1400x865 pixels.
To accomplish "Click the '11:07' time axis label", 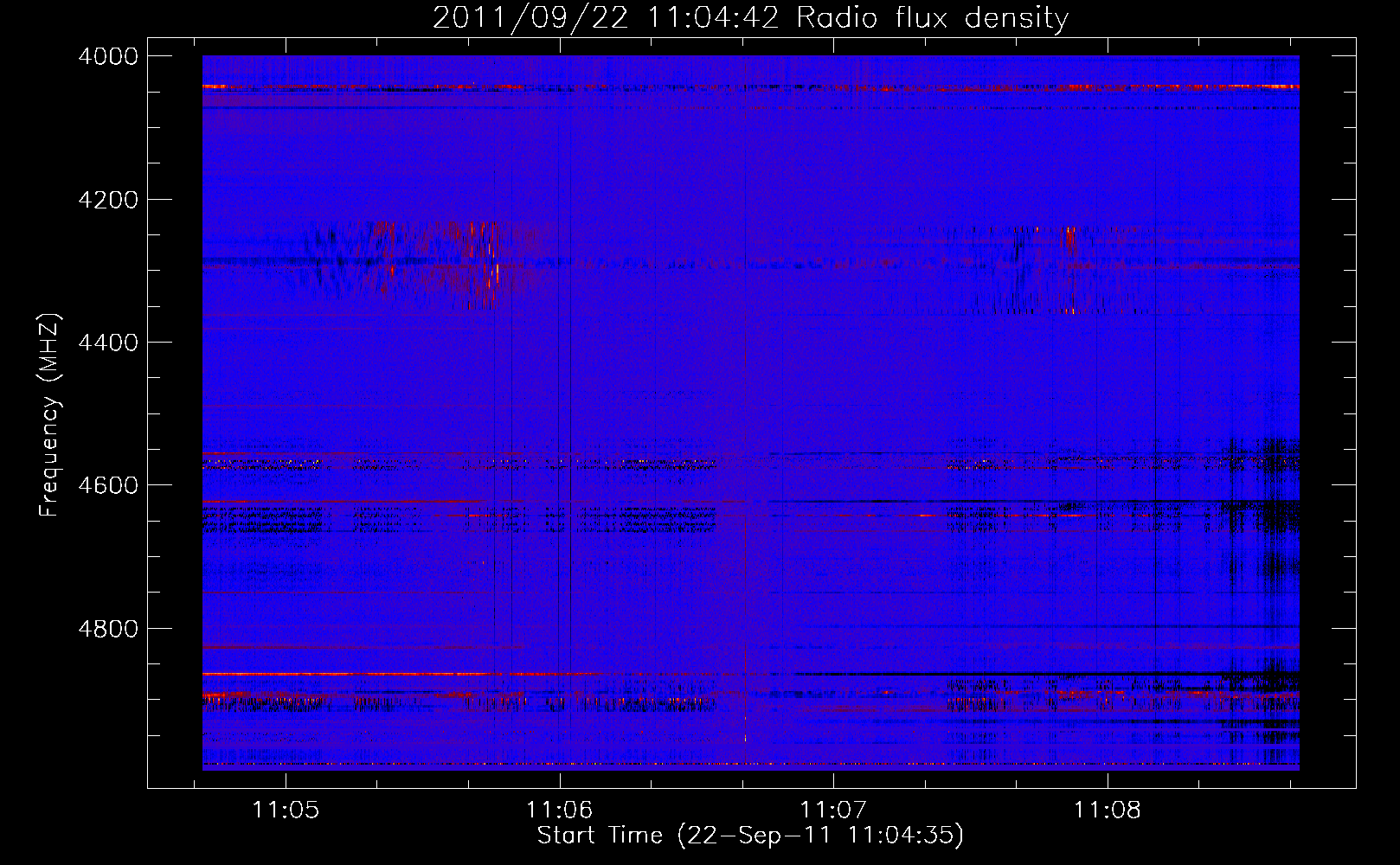I will [x=833, y=811].
